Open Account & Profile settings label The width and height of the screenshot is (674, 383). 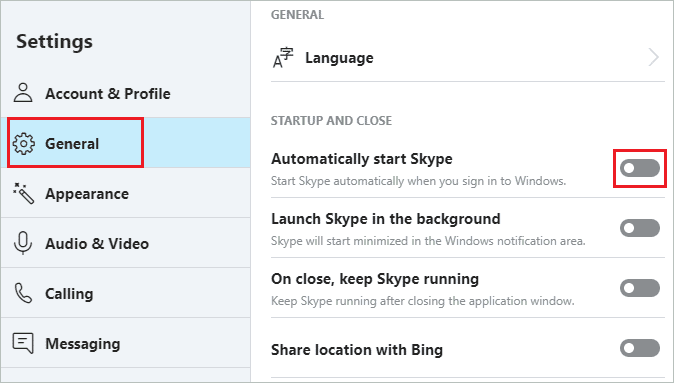click(x=108, y=94)
